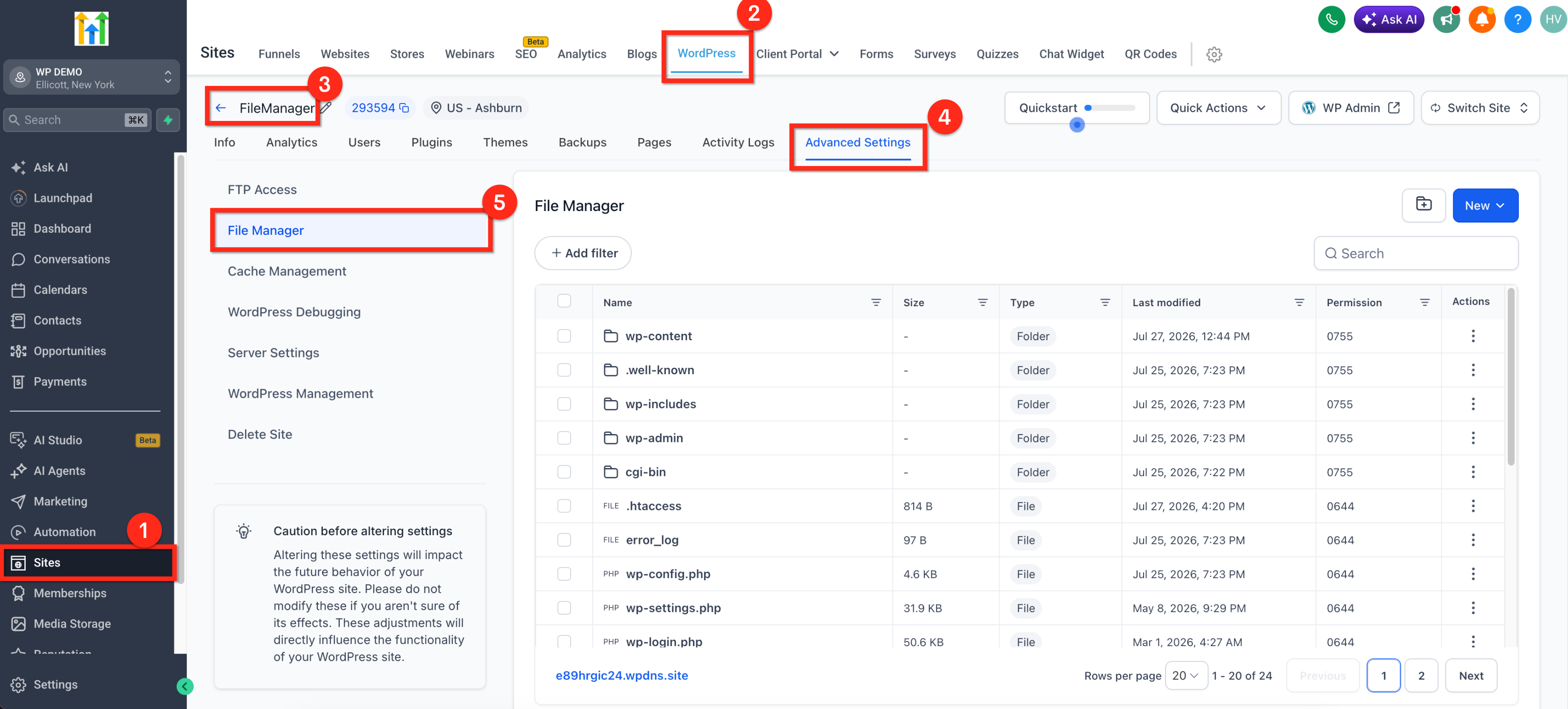1568x709 pixels.
Task: Switch to the Funnels tab
Action: [279, 53]
